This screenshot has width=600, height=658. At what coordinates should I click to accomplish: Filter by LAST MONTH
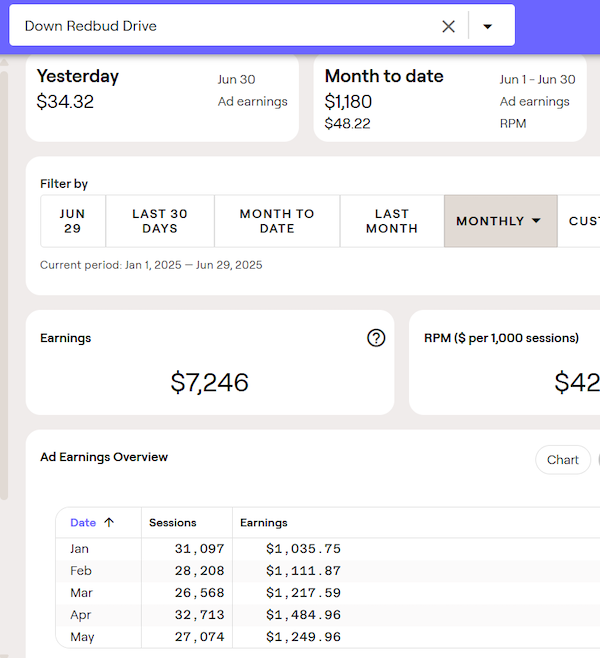pos(392,221)
